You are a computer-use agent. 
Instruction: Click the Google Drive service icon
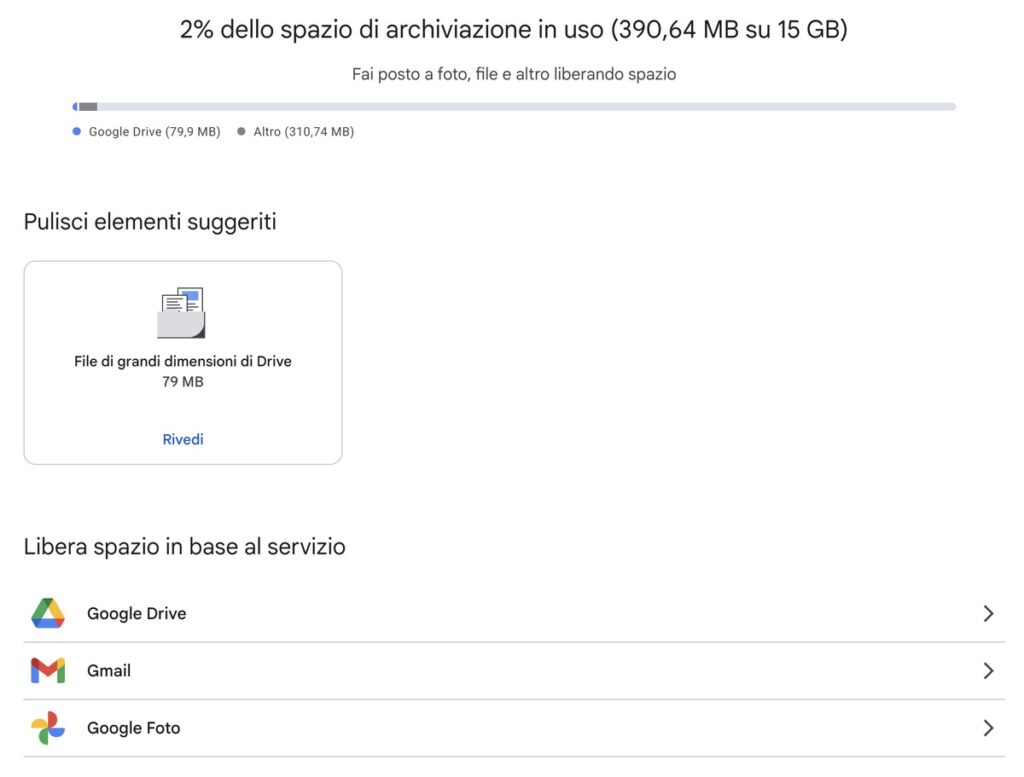[47, 613]
